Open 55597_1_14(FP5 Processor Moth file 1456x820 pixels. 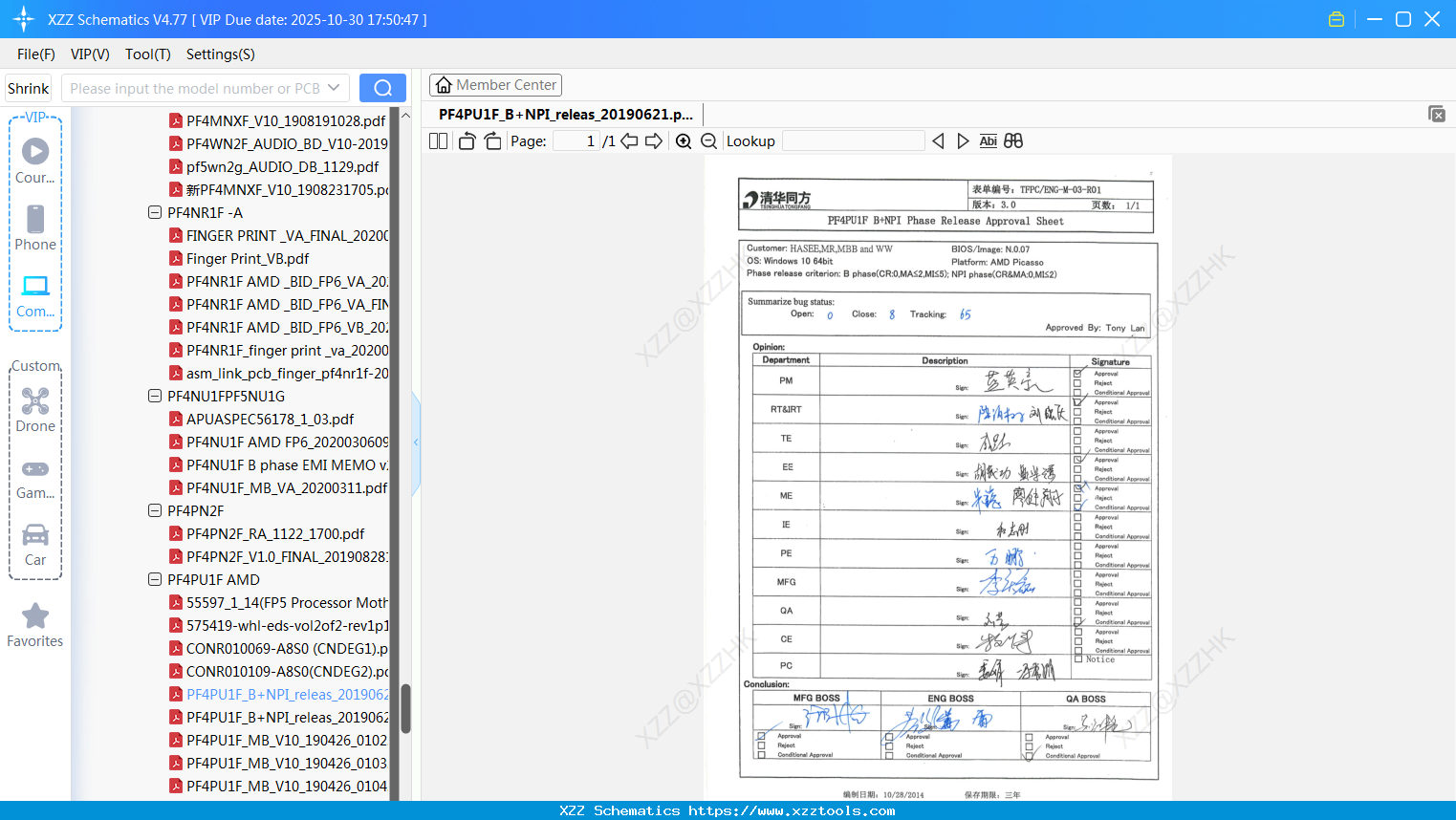point(278,602)
